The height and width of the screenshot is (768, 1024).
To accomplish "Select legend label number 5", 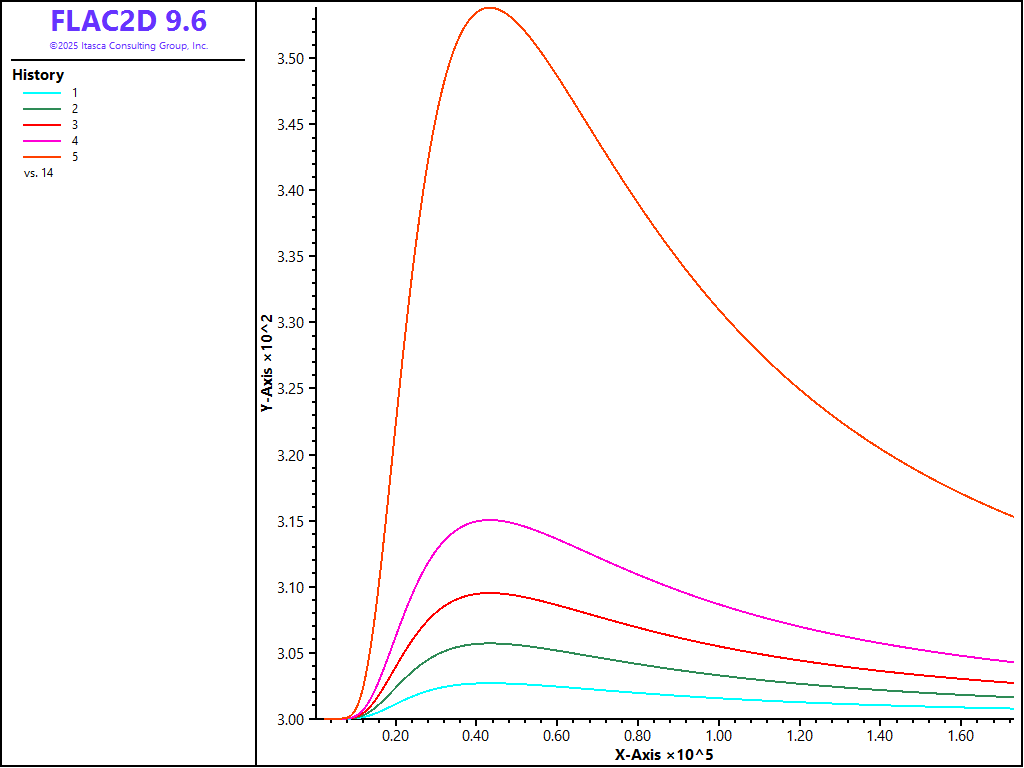I will pyautogui.click(x=75, y=157).
